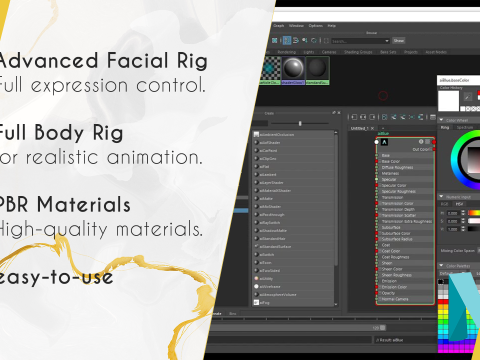Viewport: 480px width, 360px height.
Task: Switch to the Bake Sets browser tab
Action: (x=388, y=52)
